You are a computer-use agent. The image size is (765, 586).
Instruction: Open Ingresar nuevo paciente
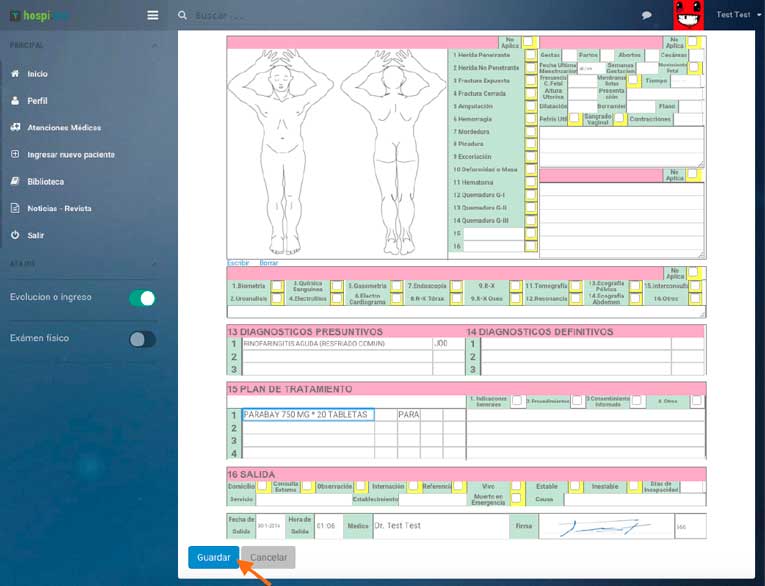coord(70,155)
